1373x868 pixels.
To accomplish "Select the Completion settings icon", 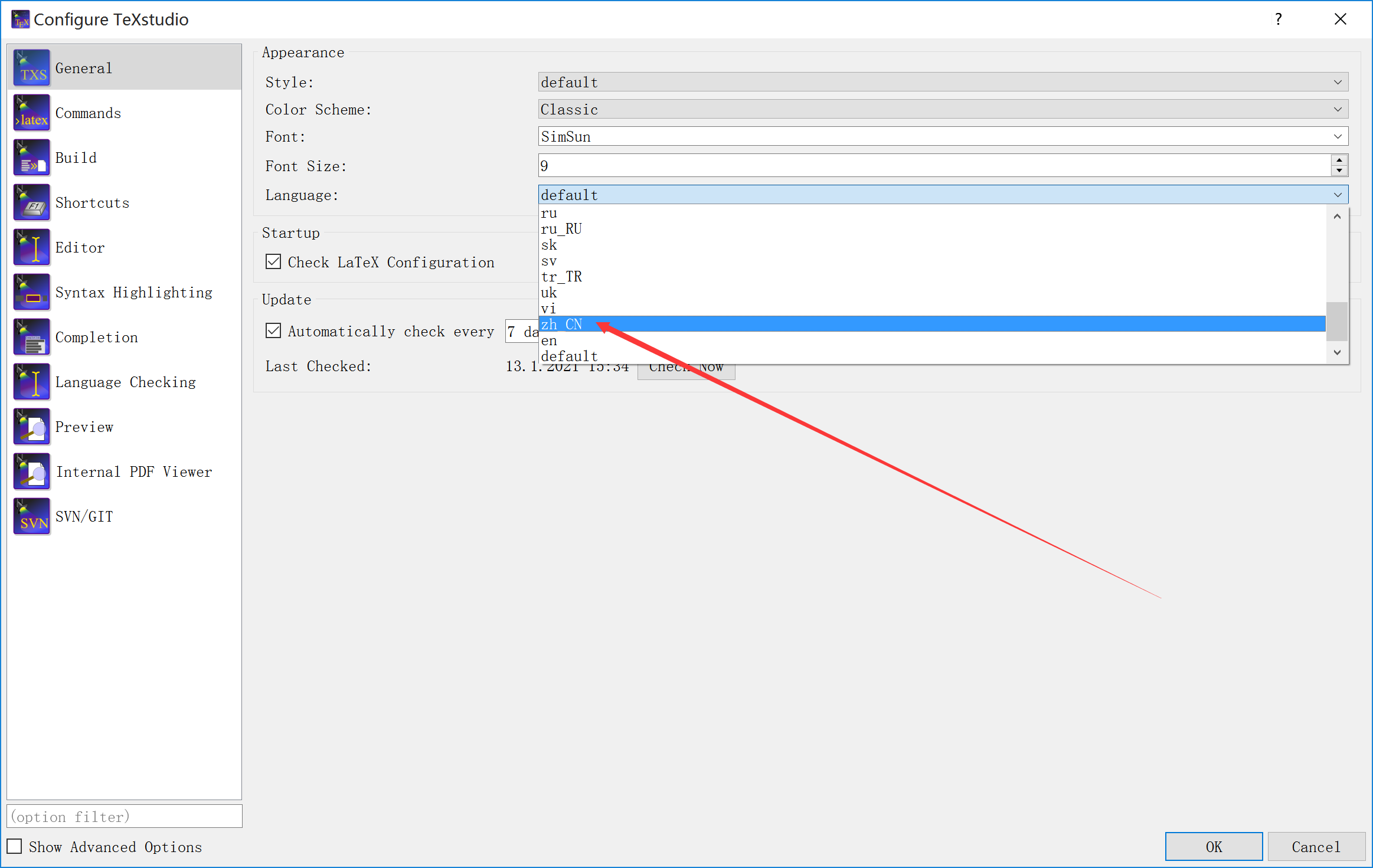I will pos(32,338).
